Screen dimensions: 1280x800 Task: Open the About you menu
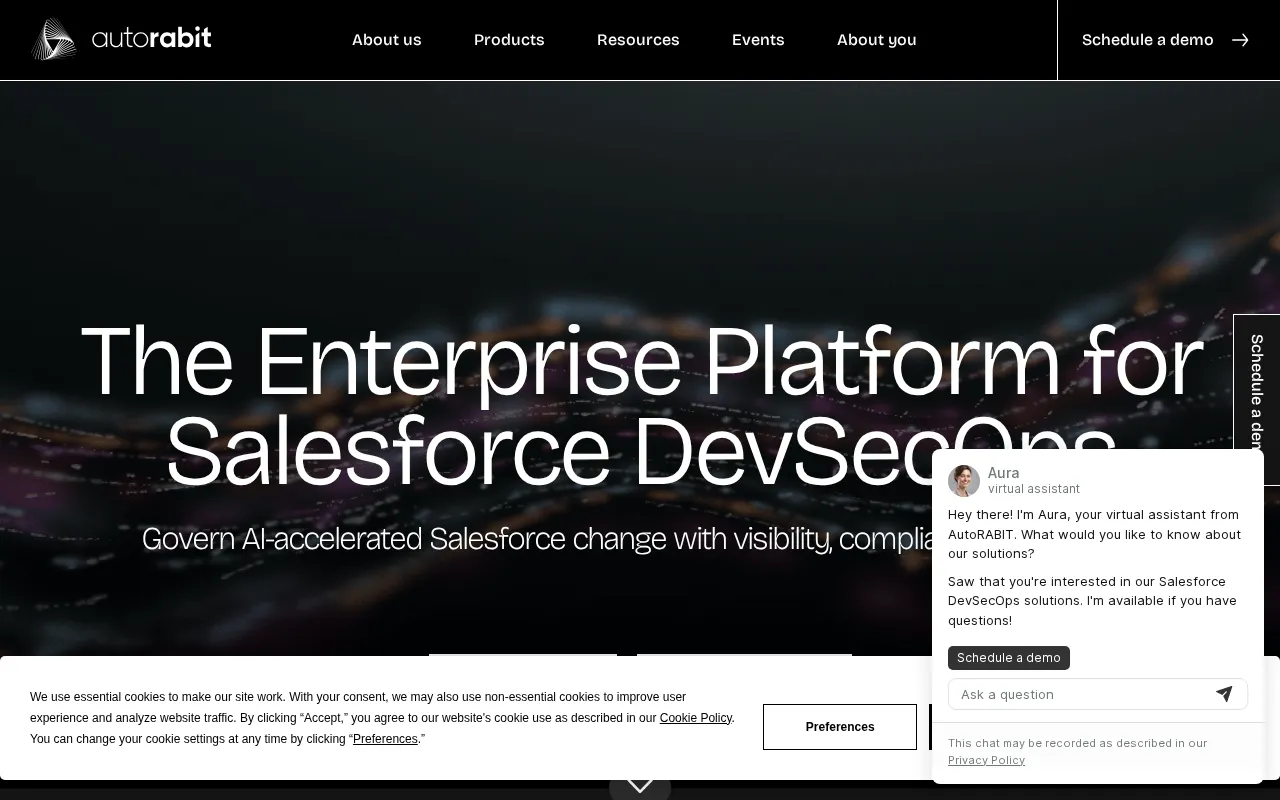coord(877,40)
